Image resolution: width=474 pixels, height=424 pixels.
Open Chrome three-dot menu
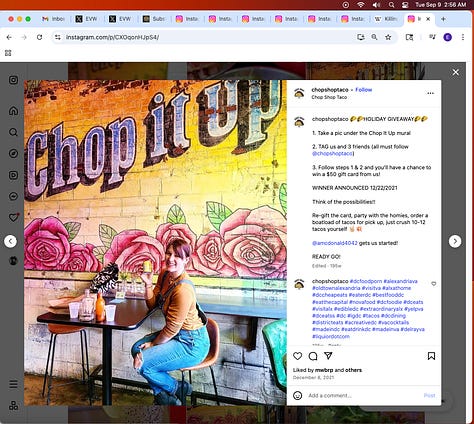[463, 37]
